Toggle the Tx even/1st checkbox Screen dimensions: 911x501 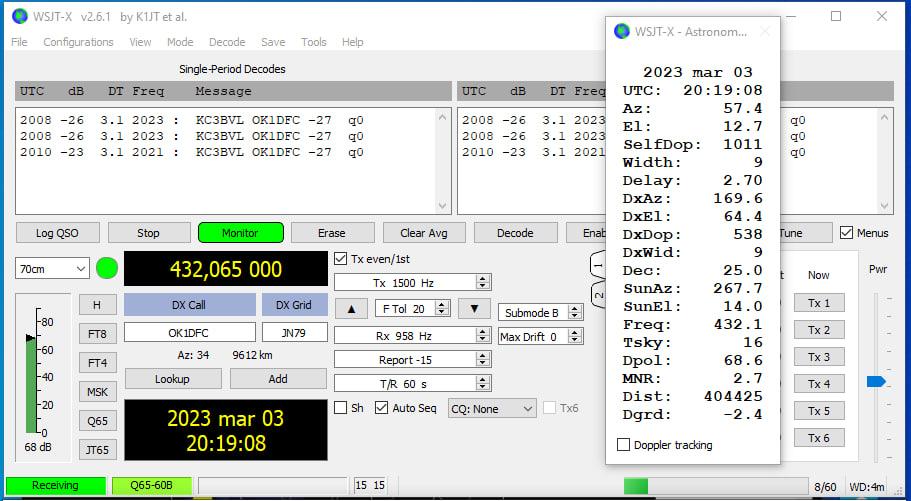[341, 259]
